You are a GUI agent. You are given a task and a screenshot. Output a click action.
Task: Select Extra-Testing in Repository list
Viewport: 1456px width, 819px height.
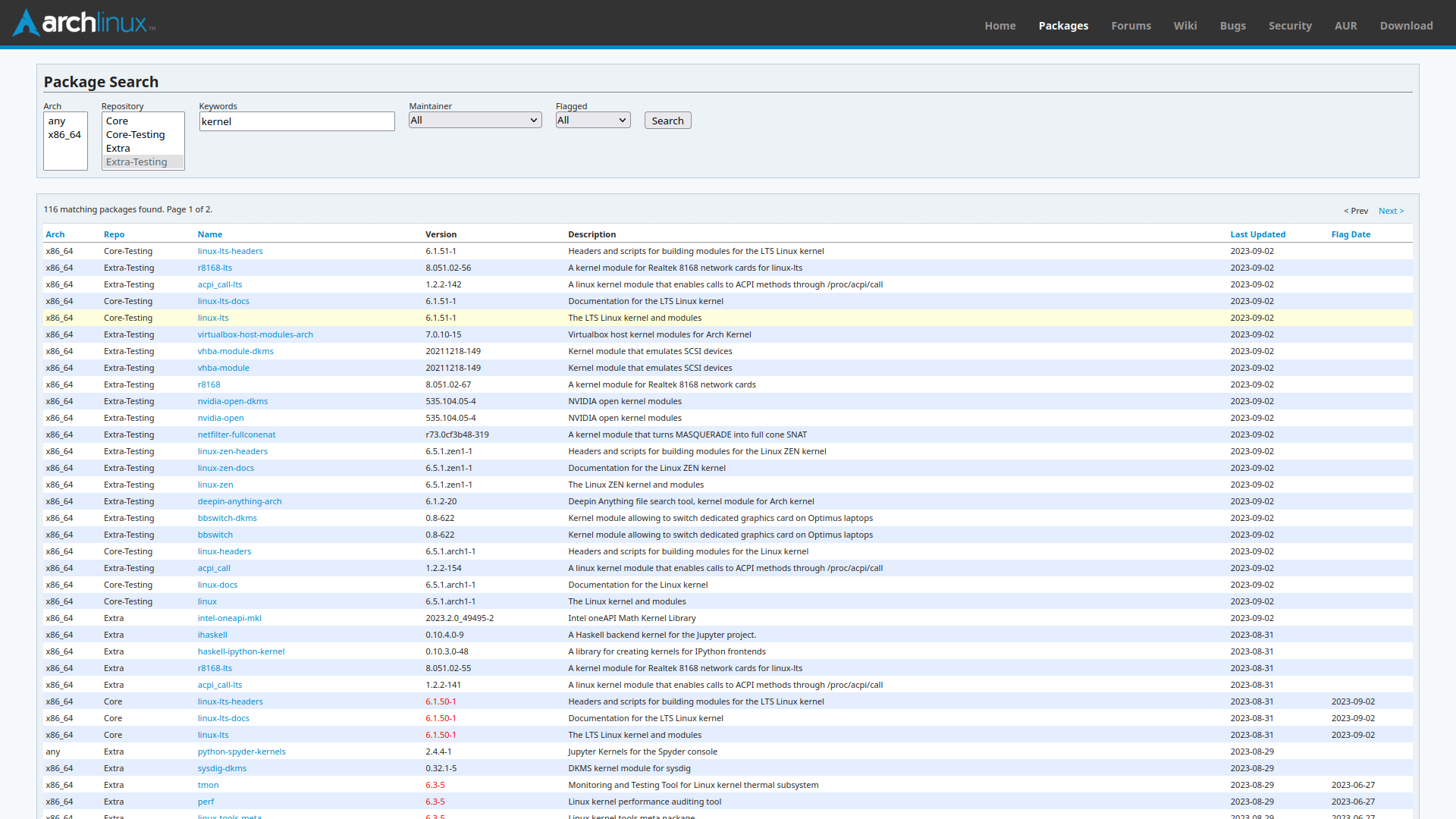[143, 162]
